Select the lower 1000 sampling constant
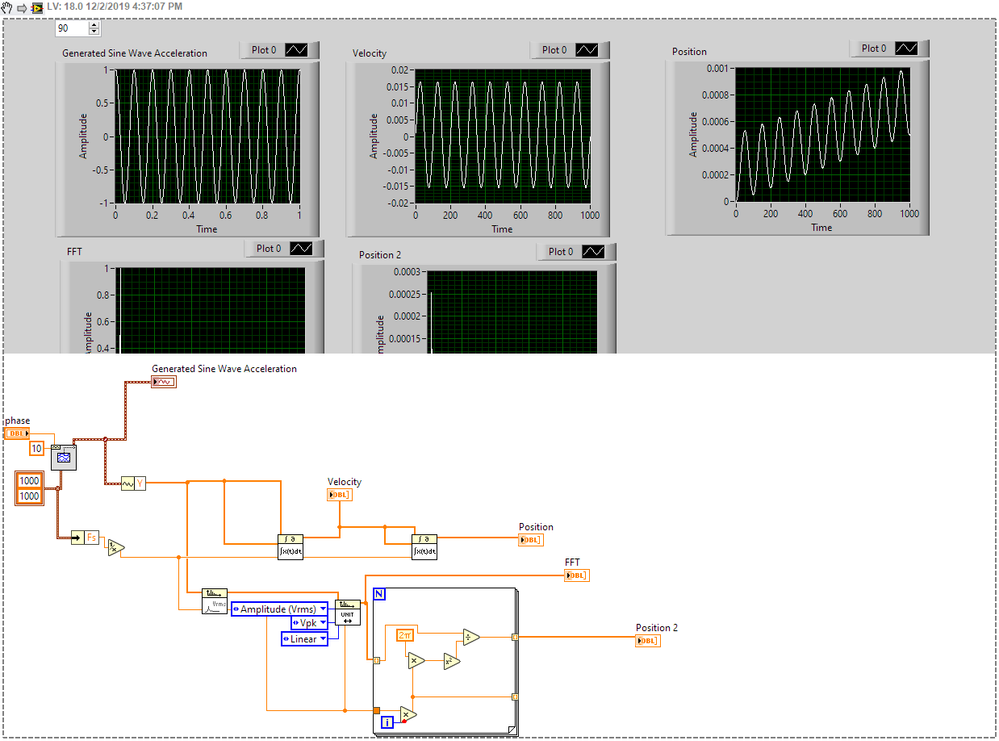 (29, 496)
